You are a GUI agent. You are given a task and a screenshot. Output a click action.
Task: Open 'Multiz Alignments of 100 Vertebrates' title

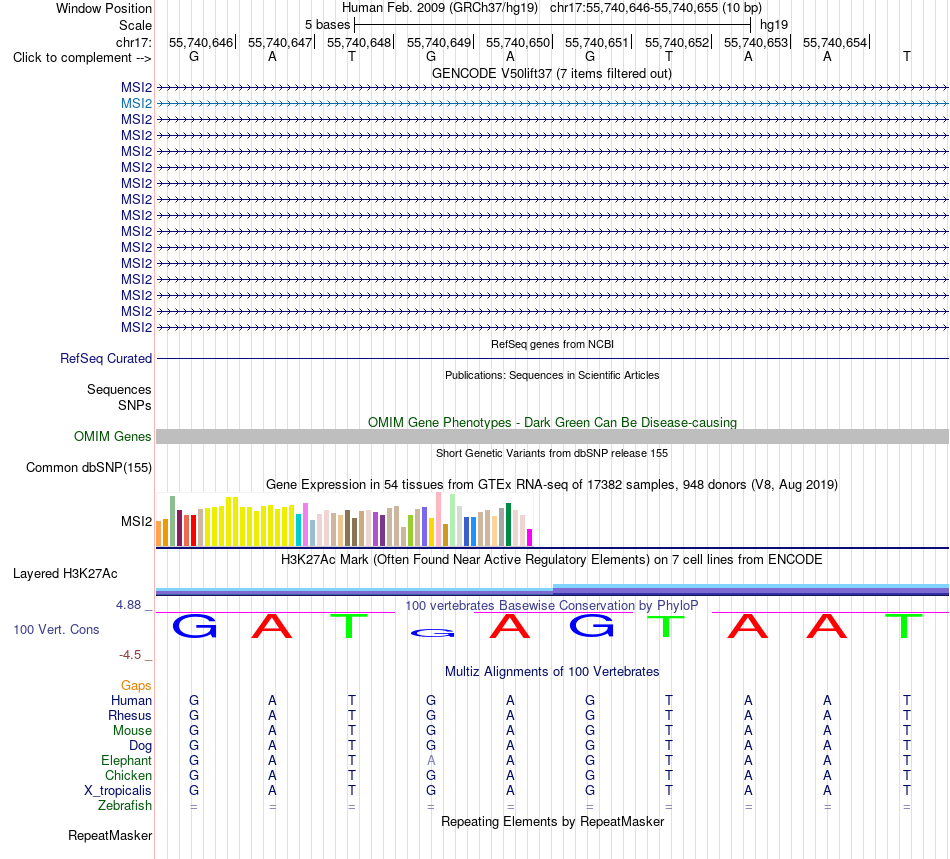point(552,671)
